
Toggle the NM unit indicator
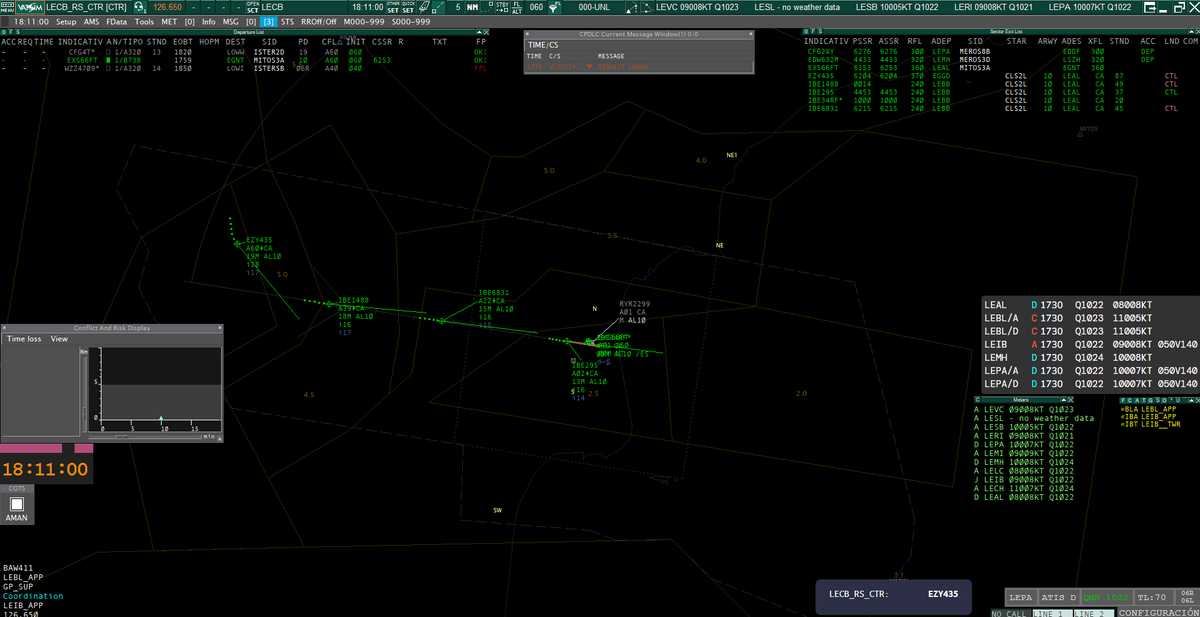(x=472, y=7)
